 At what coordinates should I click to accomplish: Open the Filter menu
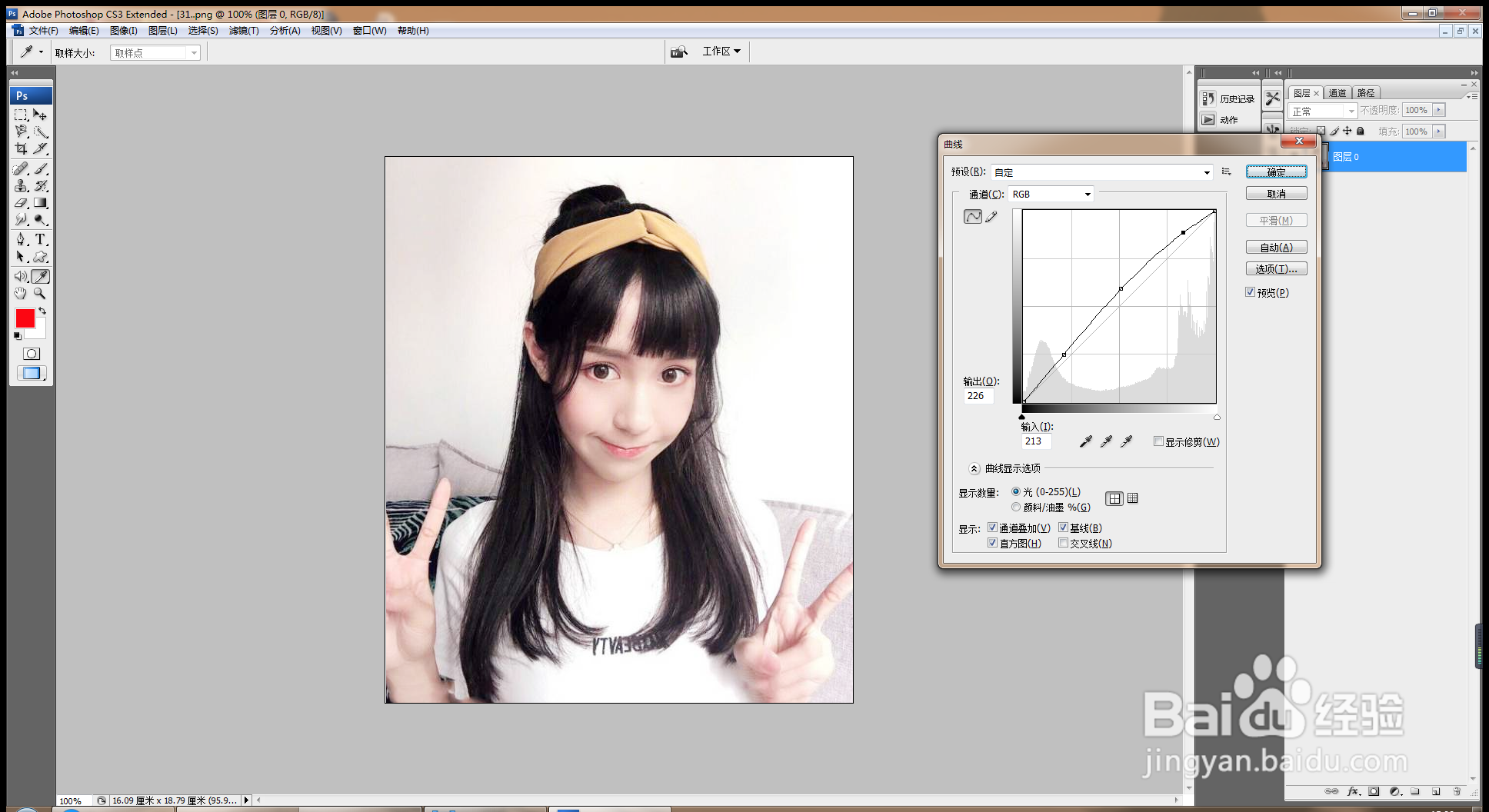pos(244,31)
